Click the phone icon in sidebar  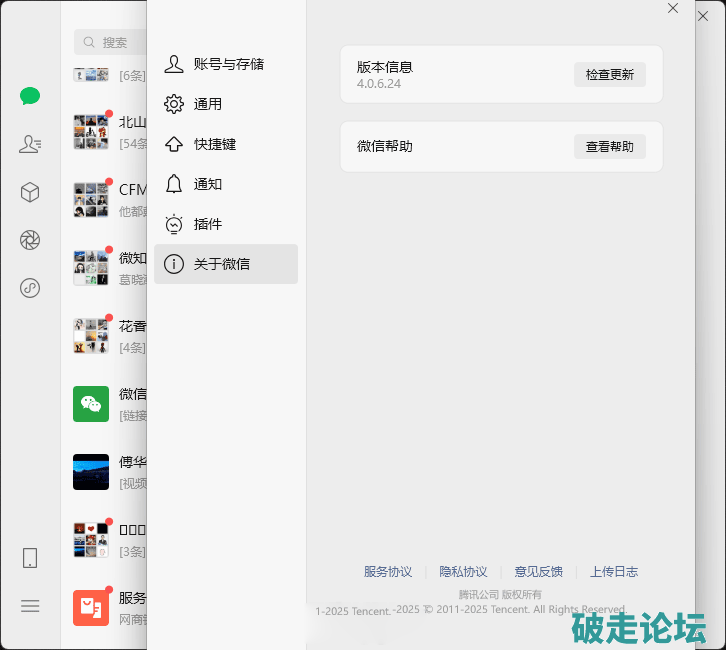pos(30,558)
